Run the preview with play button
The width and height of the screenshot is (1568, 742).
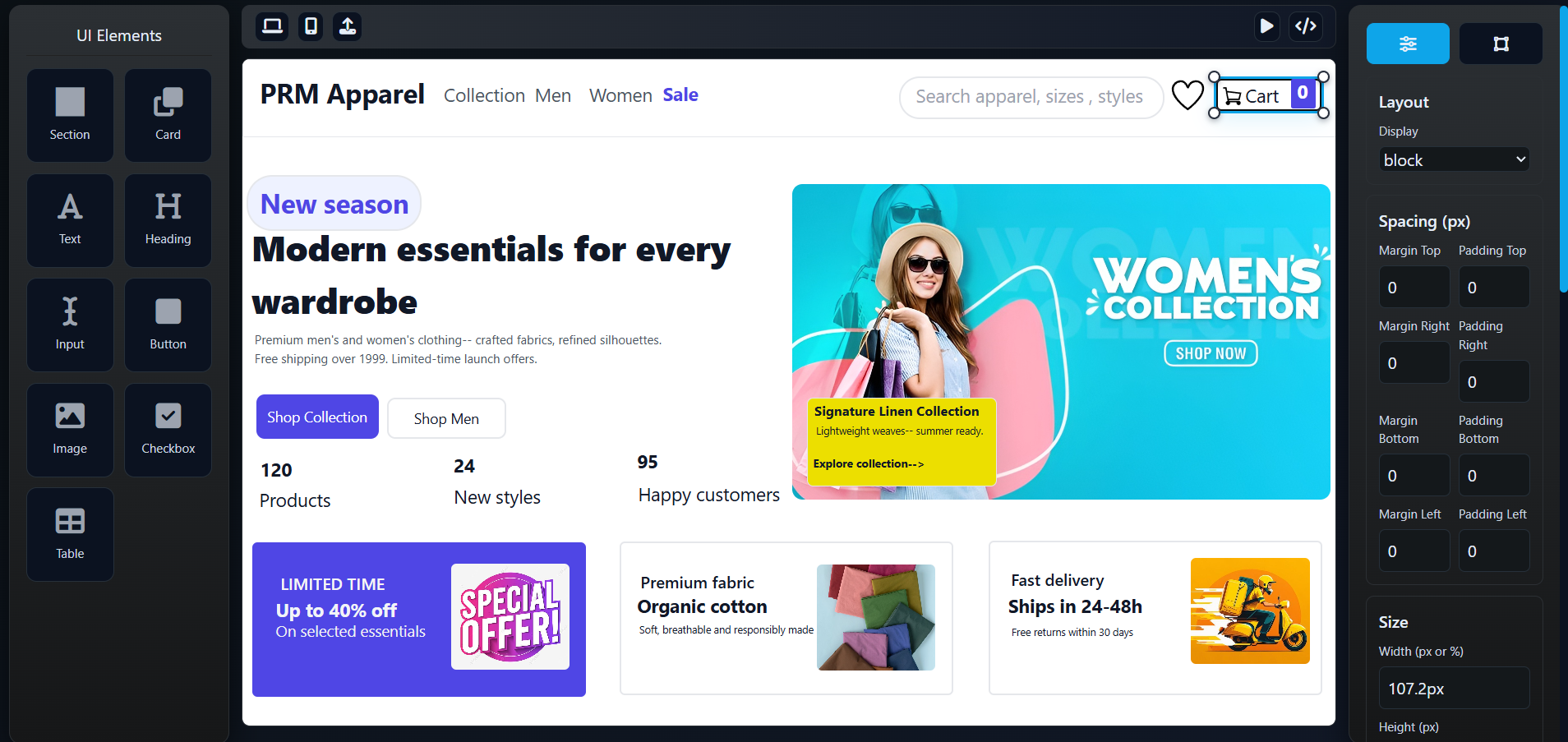pos(1266,26)
